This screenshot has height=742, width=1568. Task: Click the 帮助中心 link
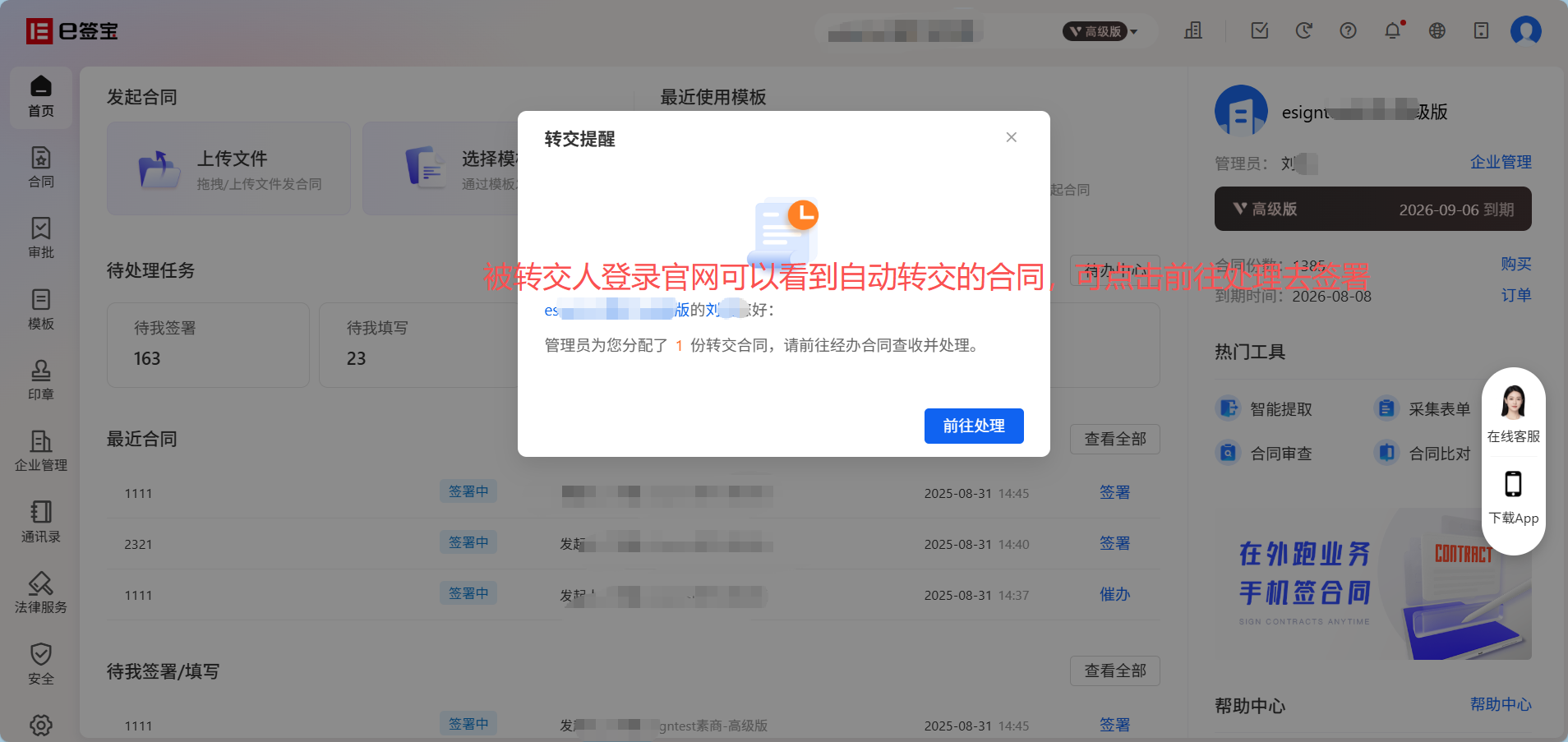click(1501, 704)
